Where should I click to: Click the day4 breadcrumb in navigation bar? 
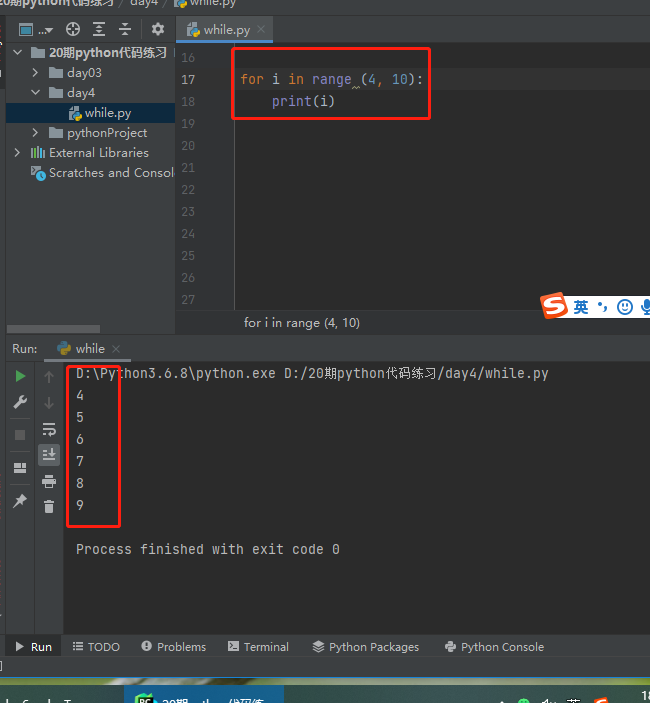coord(144,3)
